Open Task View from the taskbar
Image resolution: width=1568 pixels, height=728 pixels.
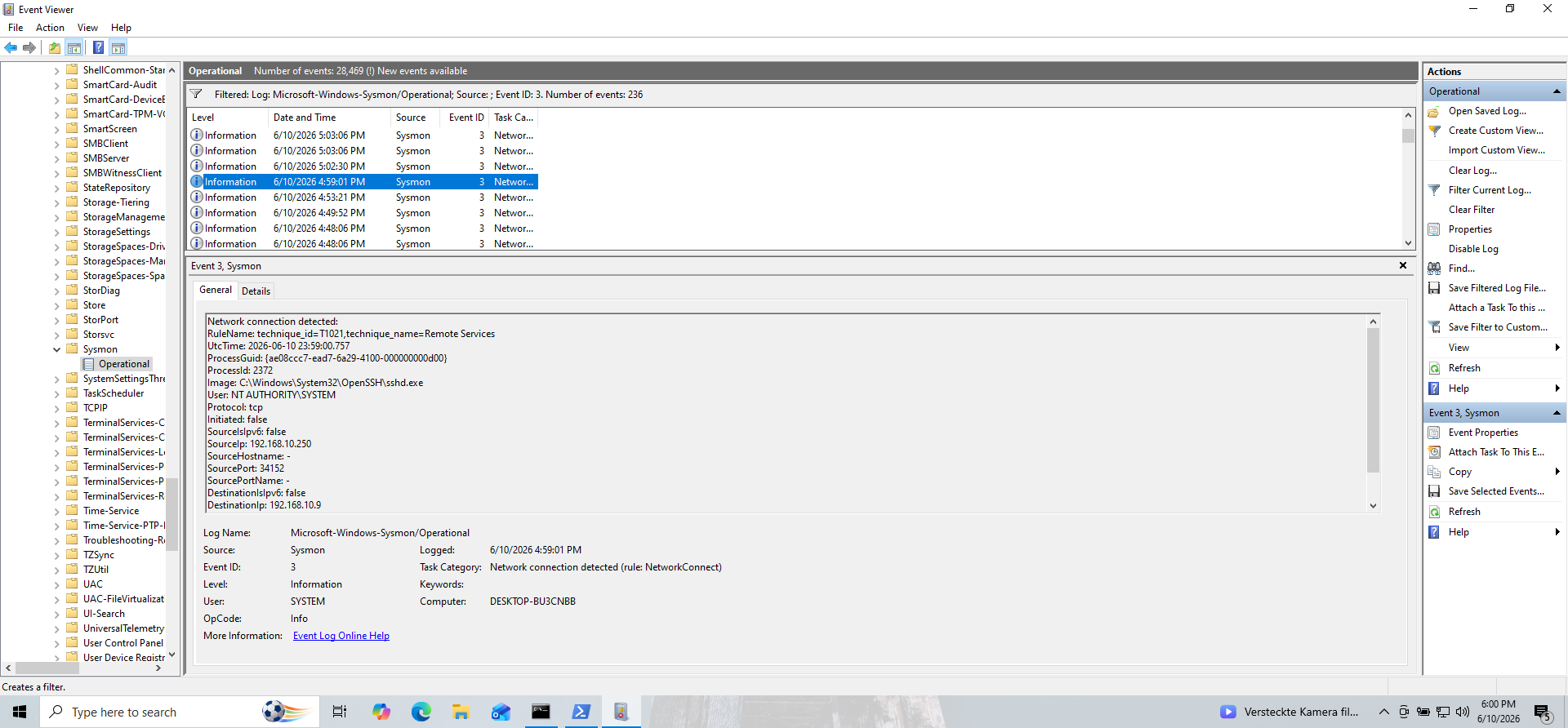pyautogui.click(x=340, y=712)
